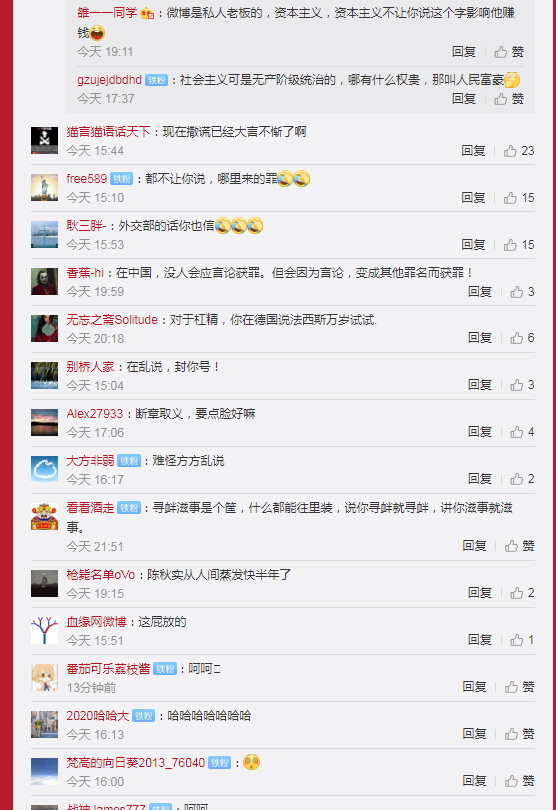Like gzujejdbdhd's nested reply
The height and width of the screenshot is (810, 556).
(509, 99)
